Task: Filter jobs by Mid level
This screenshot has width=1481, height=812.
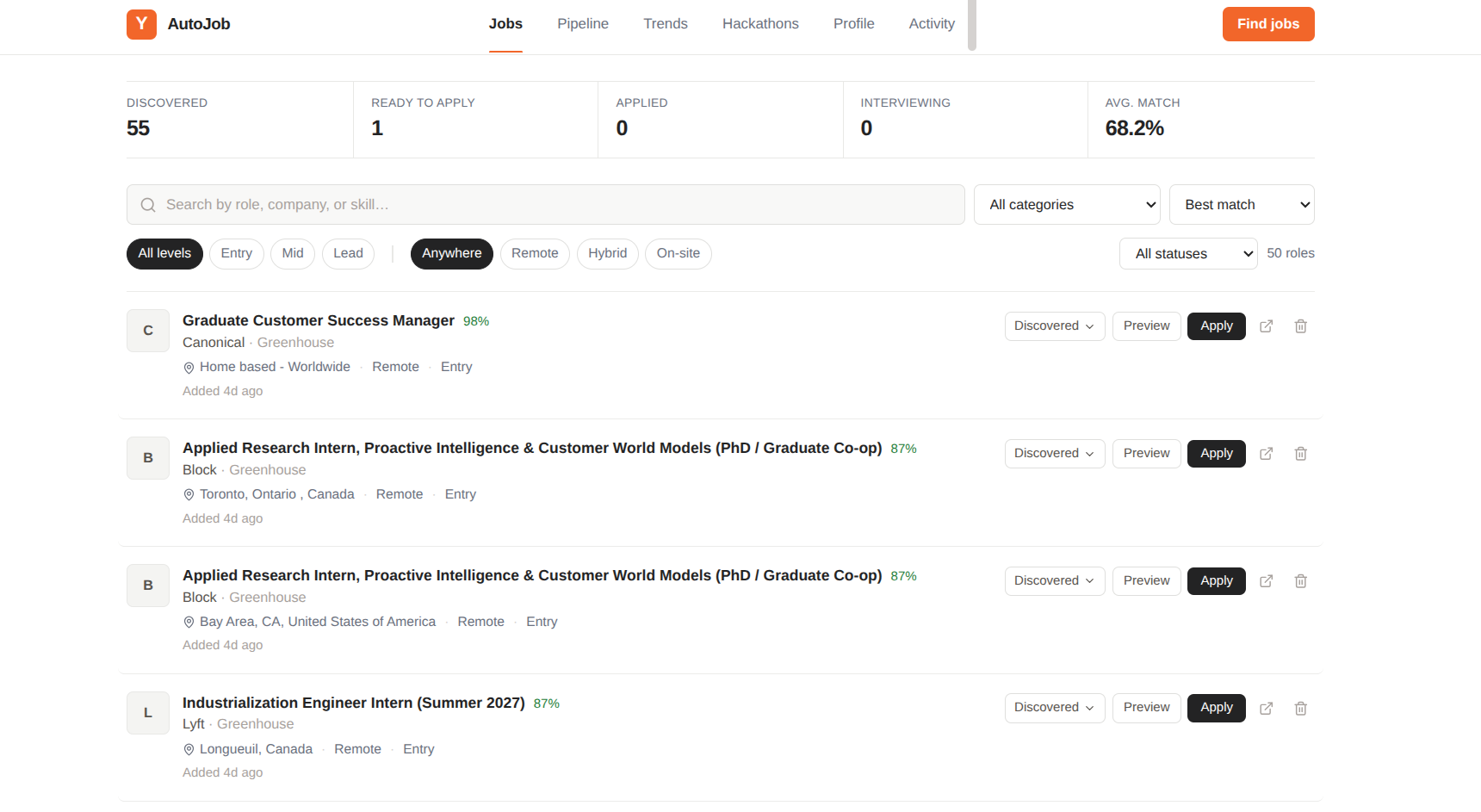Action: point(293,254)
